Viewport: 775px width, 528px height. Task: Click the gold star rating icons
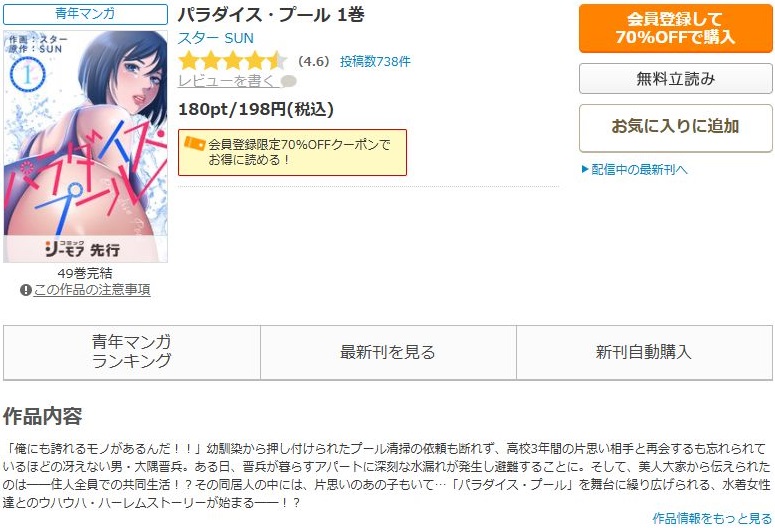pyautogui.click(x=232, y=61)
